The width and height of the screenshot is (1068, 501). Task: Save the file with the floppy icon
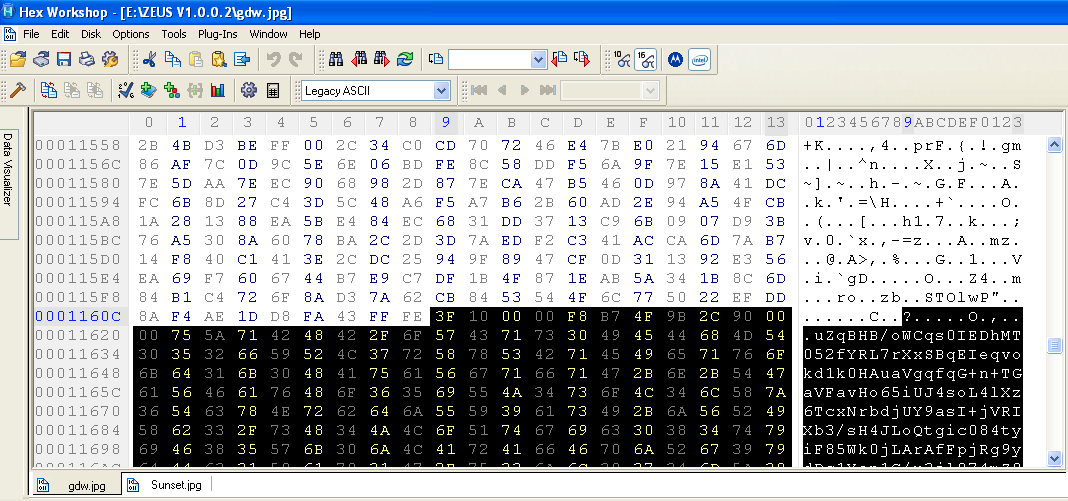64,60
